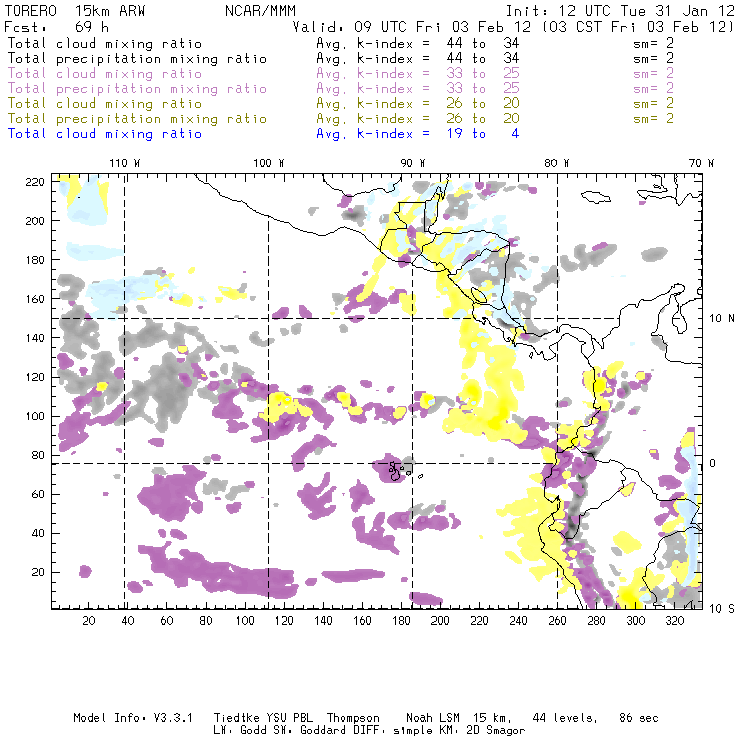Select purple 'Avg. k-index = 33 to 25' on cloud row
The image size is (740, 740).
click(418, 74)
